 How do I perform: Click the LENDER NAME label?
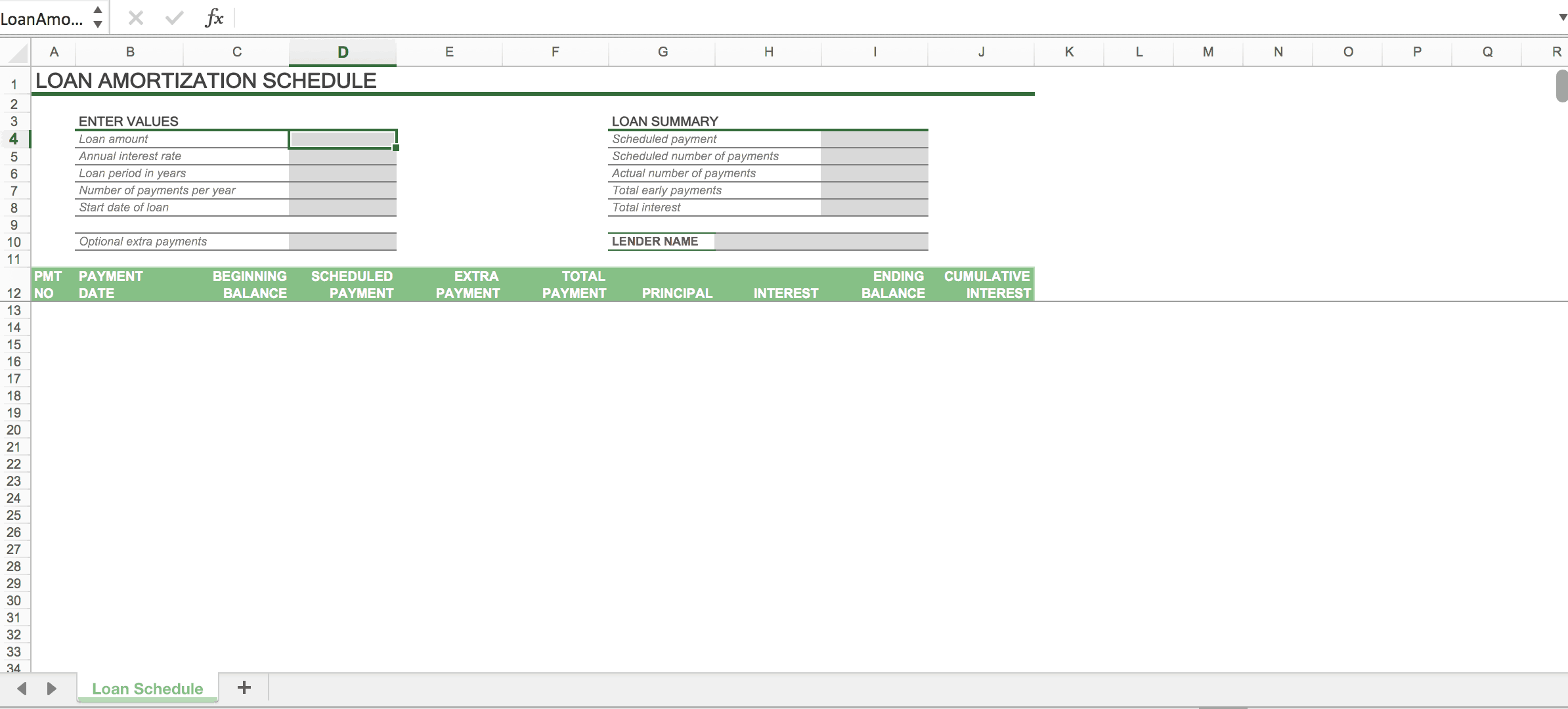pos(655,242)
